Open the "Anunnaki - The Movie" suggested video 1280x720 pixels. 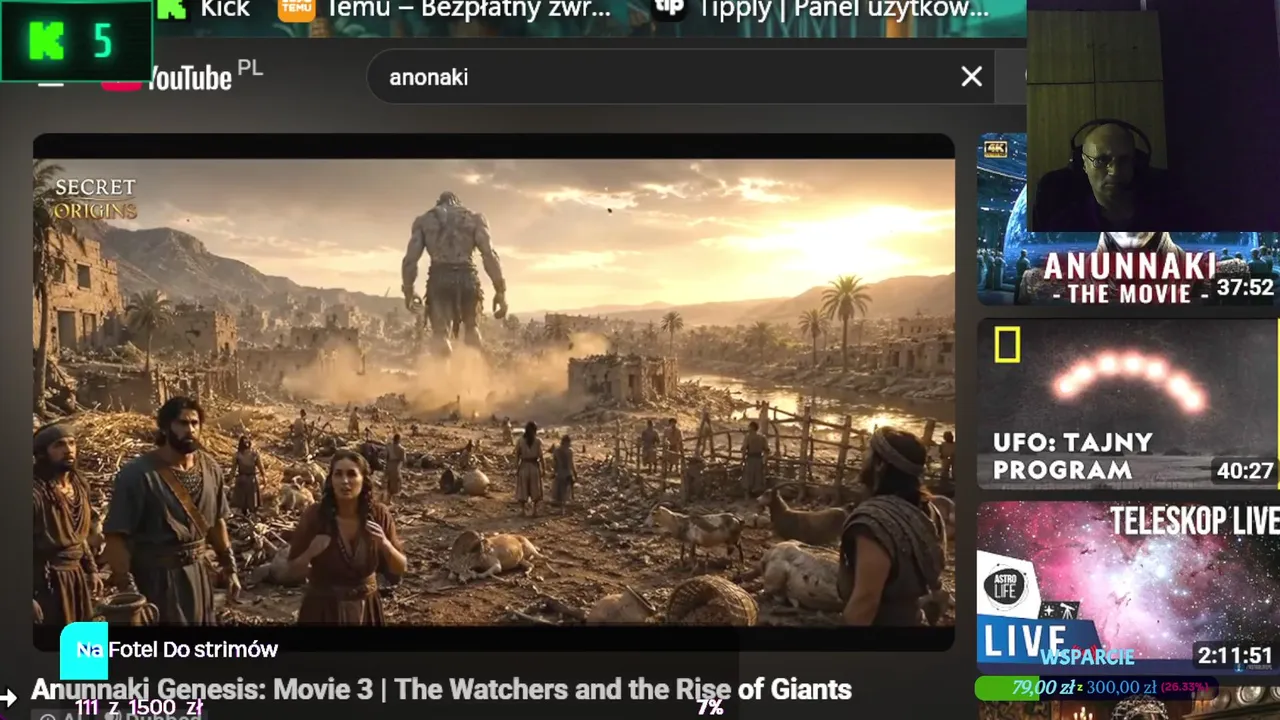(x=1128, y=219)
